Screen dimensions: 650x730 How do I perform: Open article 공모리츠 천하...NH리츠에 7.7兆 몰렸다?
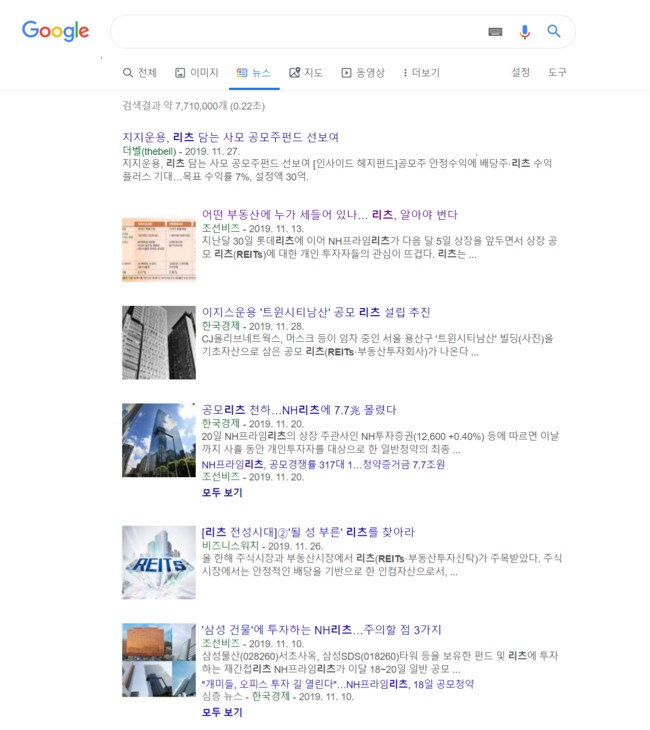[x=299, y=410]
